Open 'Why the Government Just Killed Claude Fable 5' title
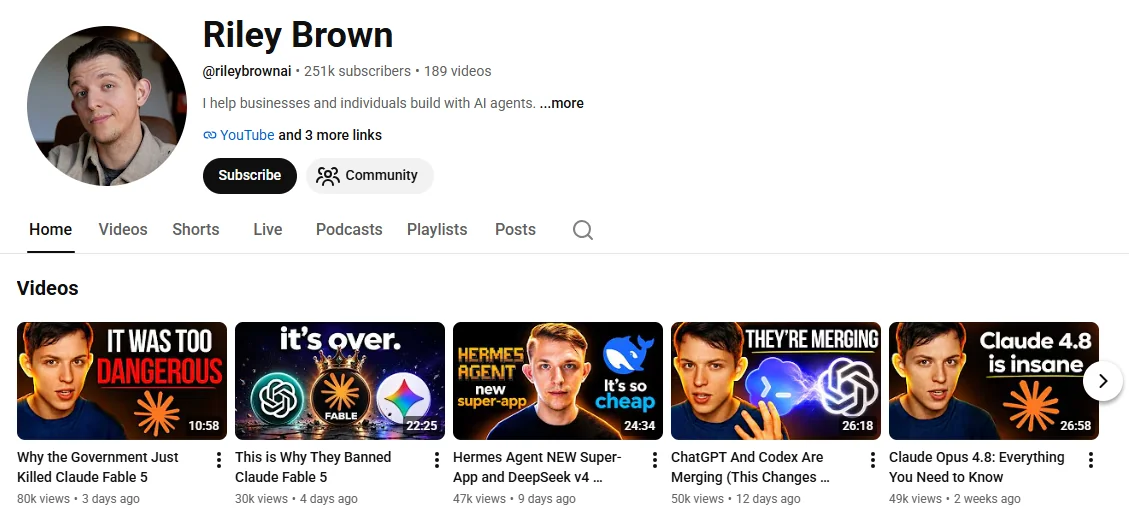1129x527 pixels. point(98,467)
